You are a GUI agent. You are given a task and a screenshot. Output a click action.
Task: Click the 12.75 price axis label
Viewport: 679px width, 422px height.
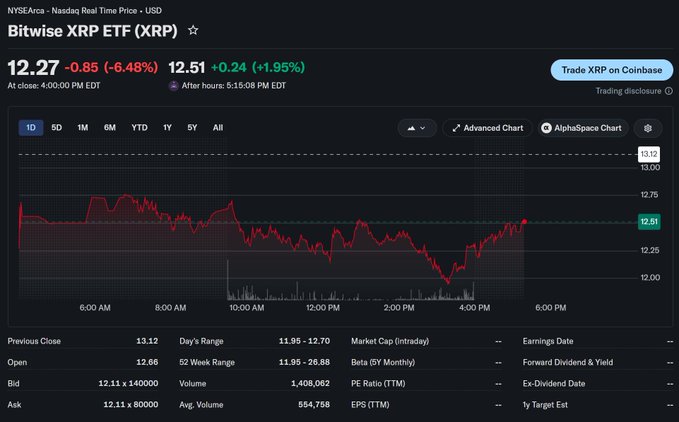point(650,195)
